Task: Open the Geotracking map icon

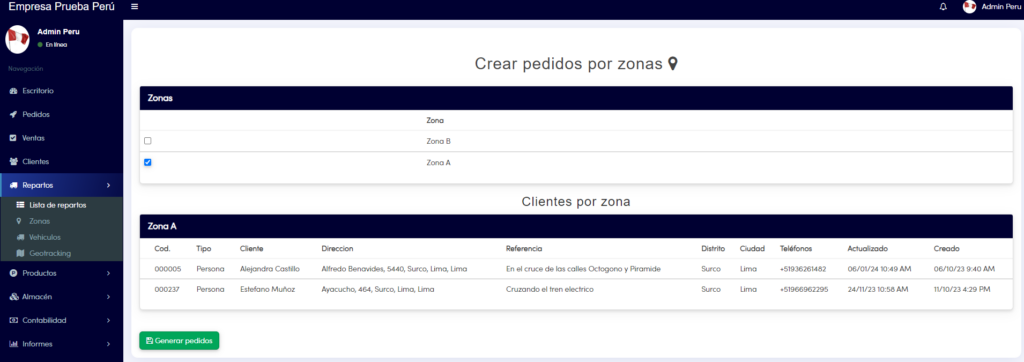Action: point(20,253)
